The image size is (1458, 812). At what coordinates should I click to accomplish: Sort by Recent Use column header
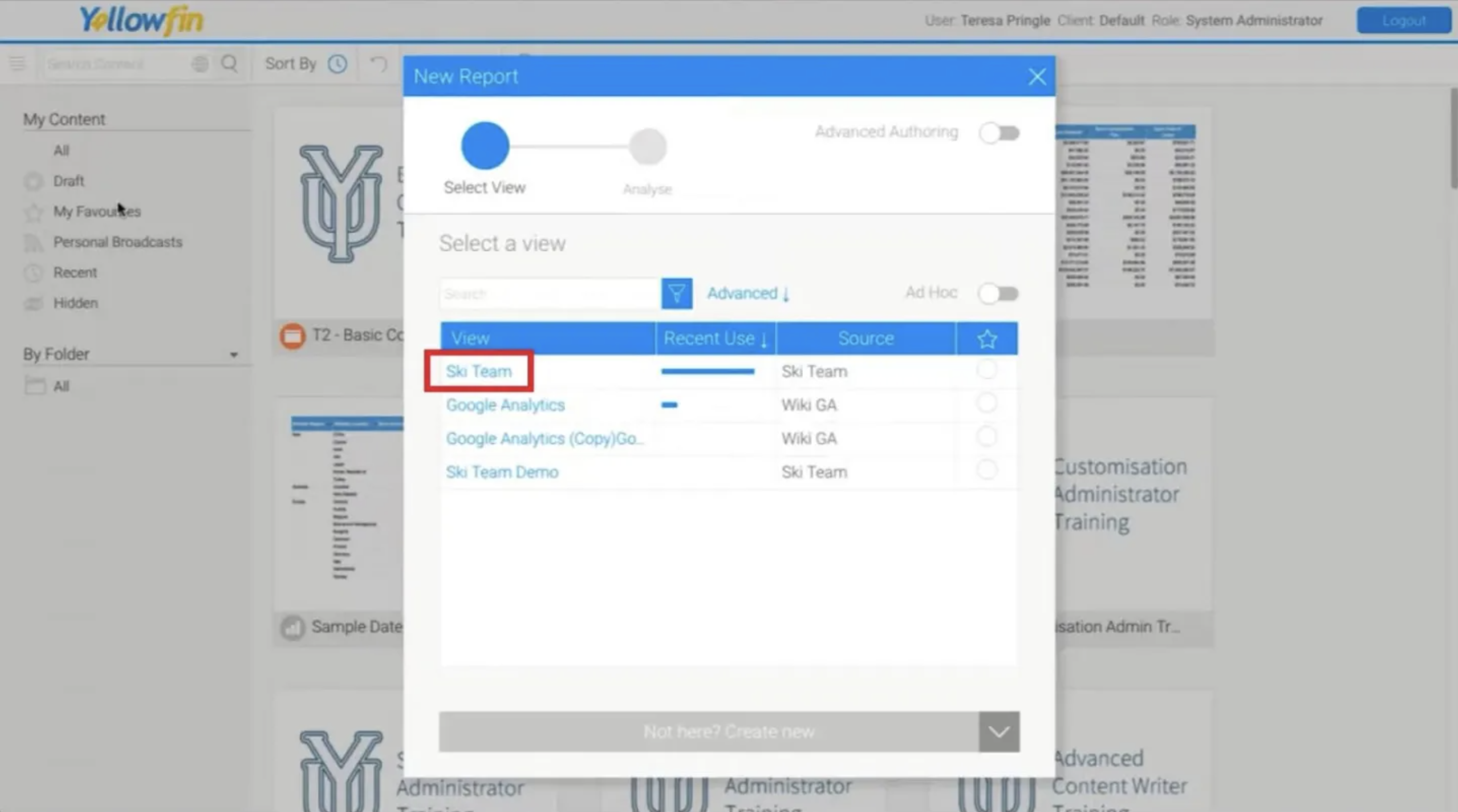[x=715, y=339]
